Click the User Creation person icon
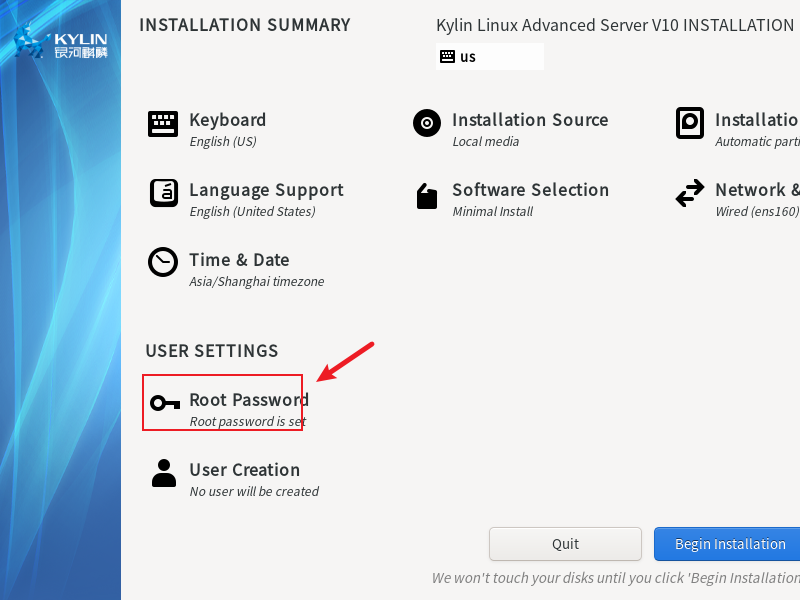This screenshot has width=800, height=600. pyautogui.click(x=164, y=474)
